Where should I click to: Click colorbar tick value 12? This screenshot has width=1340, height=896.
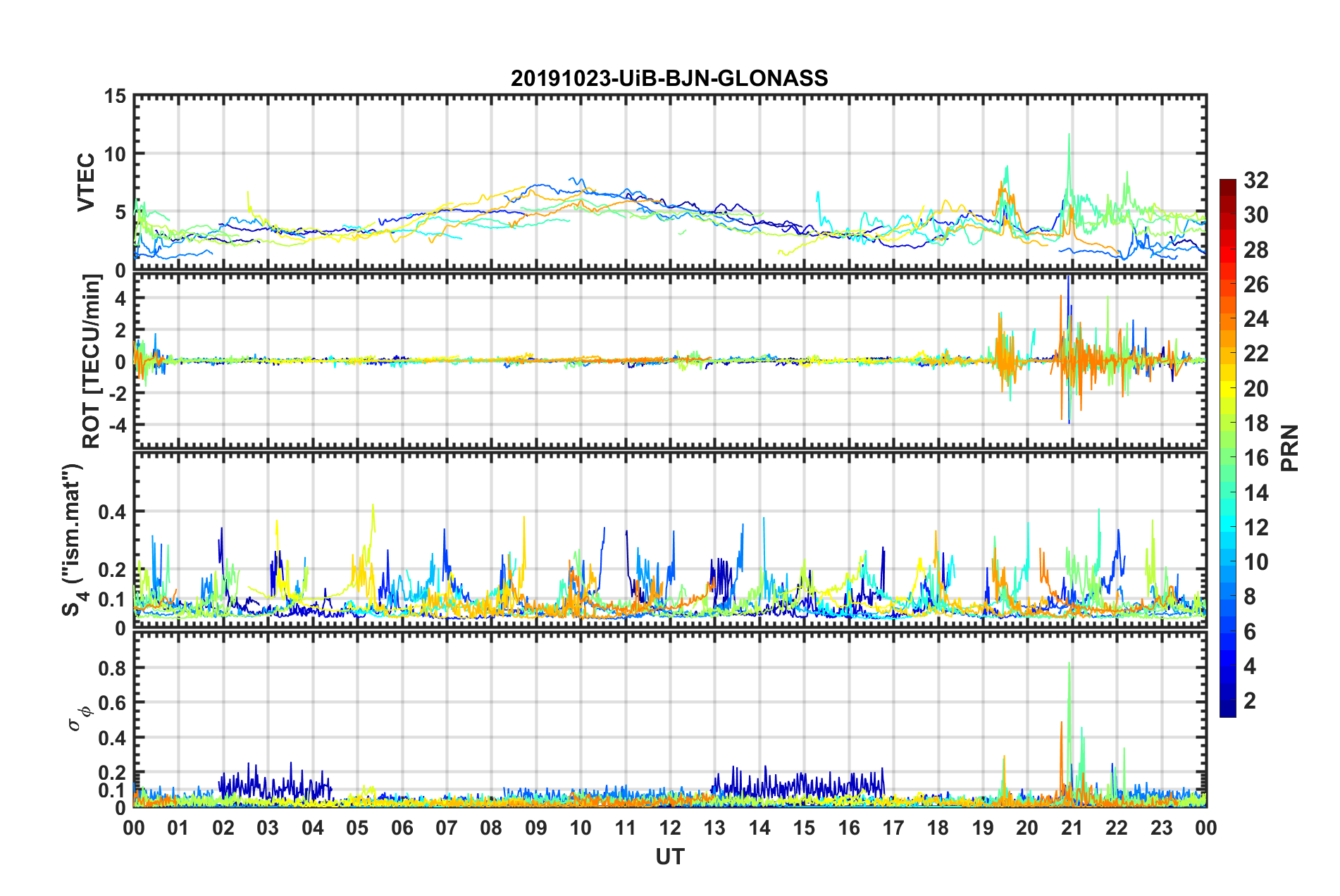1256,528
